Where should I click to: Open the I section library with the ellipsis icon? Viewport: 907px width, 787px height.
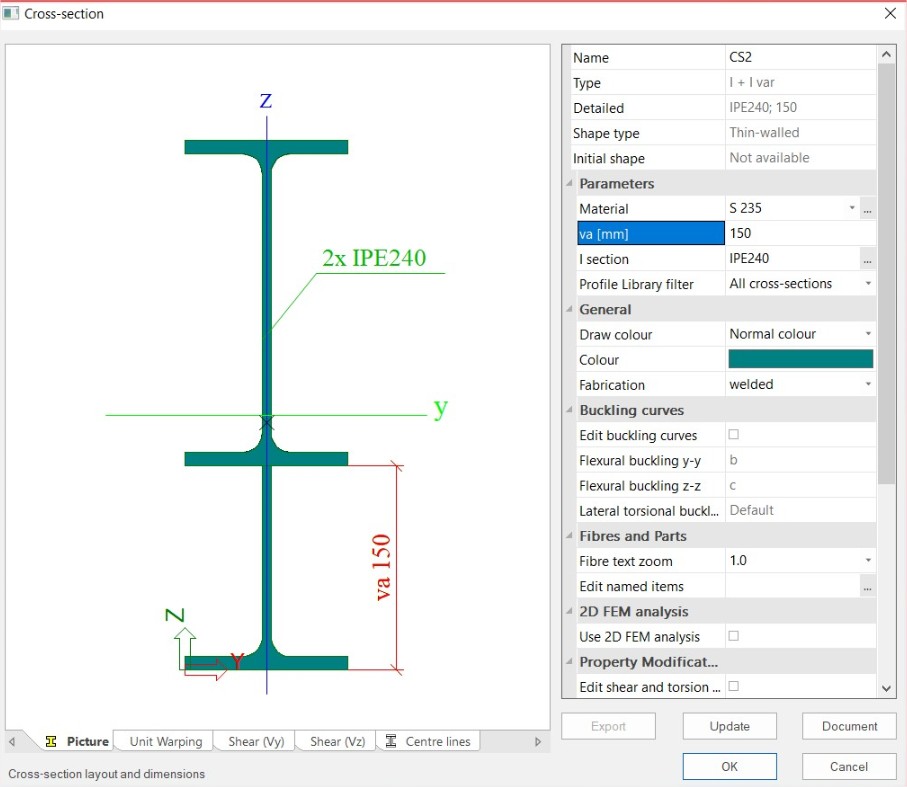[867, 258]
